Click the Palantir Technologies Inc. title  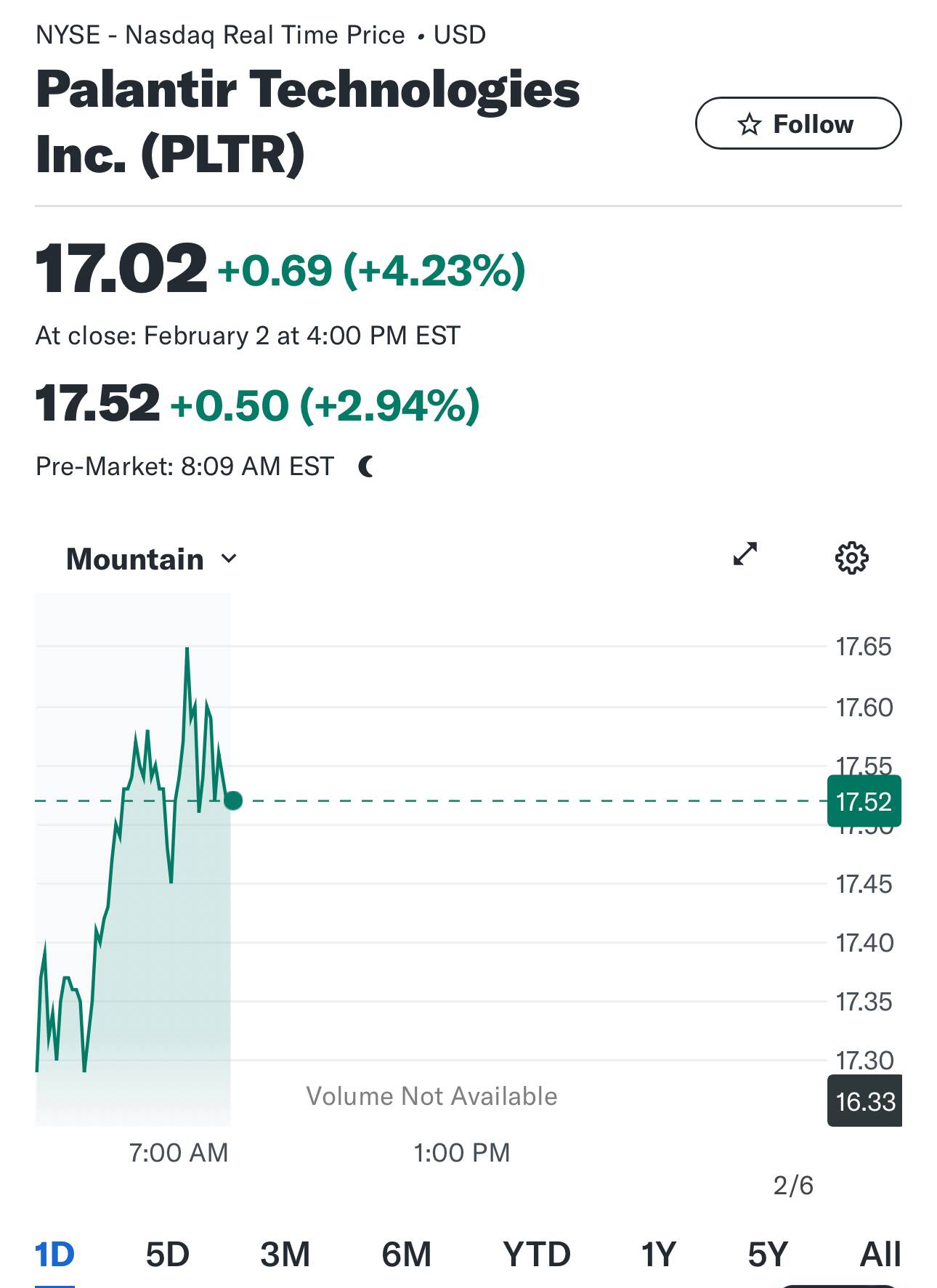pyautogui.click(x=307, y=121)
